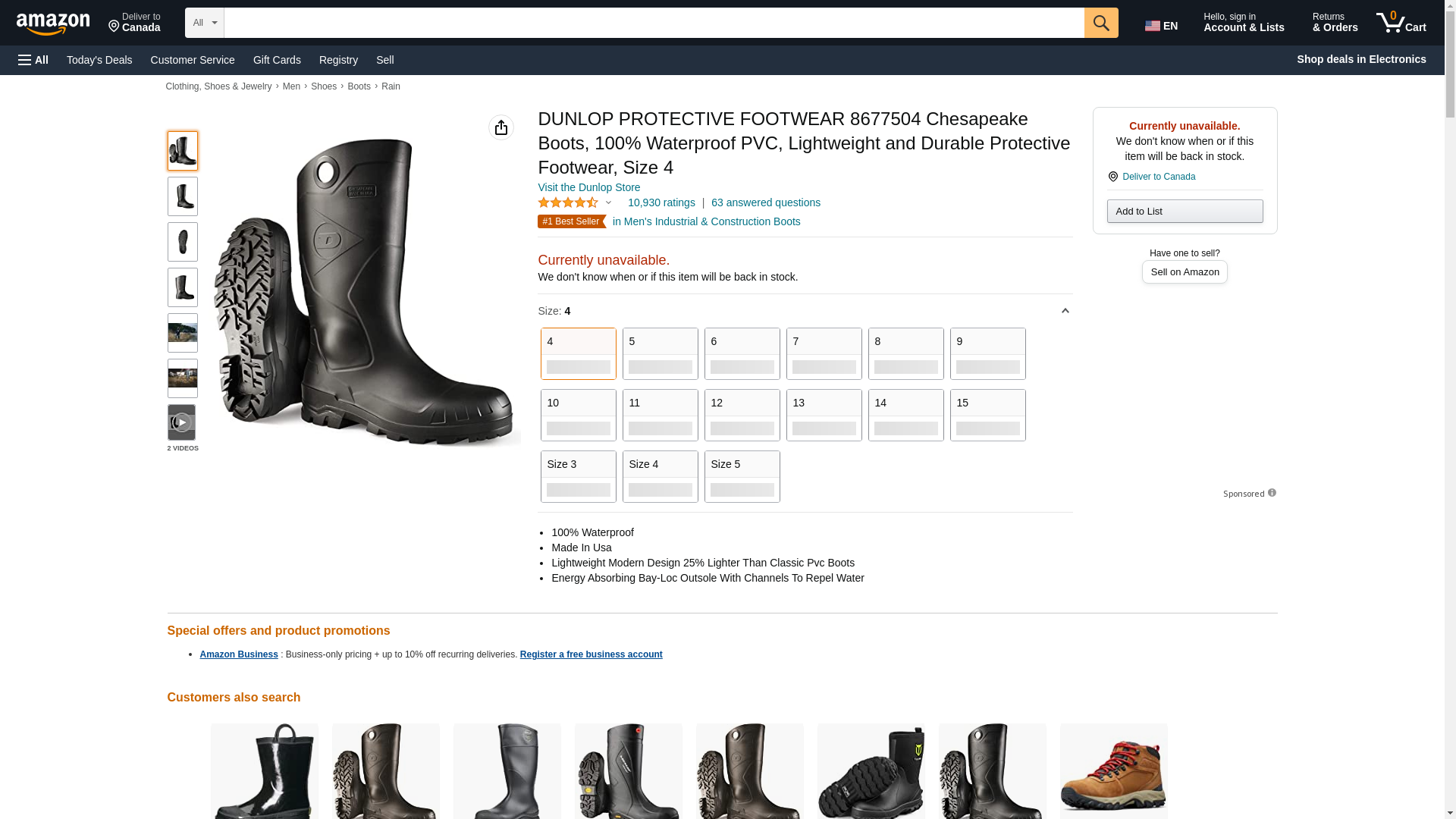Play the product video thumbnail
The width and height of the screenshot is (1456, 819).
tap(182, 422)
